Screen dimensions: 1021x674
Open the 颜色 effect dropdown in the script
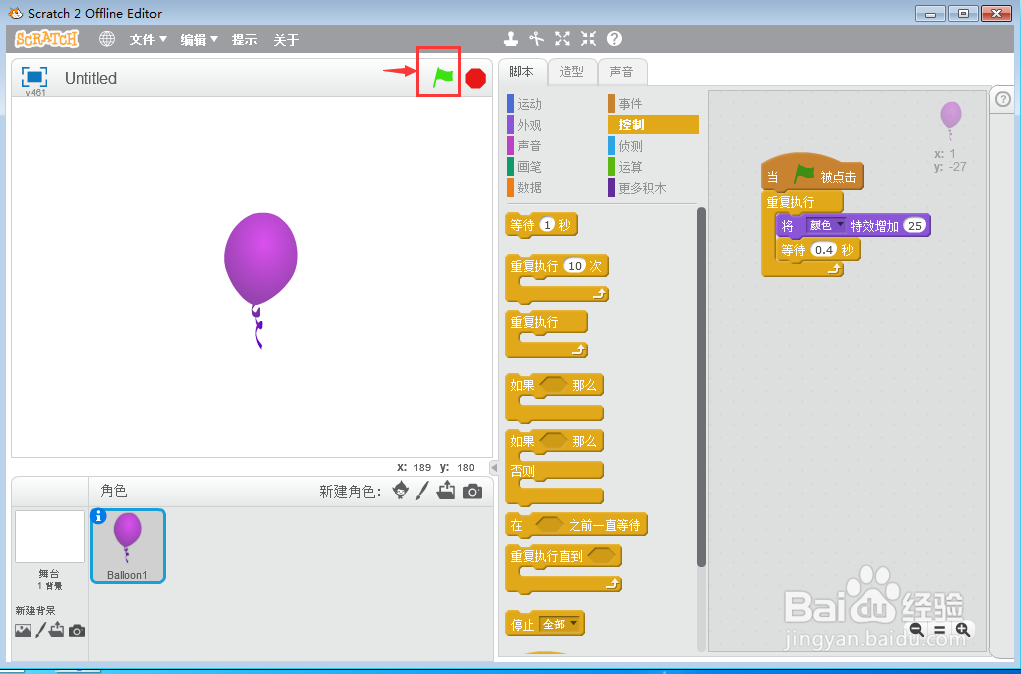click(x=827, y=225)
